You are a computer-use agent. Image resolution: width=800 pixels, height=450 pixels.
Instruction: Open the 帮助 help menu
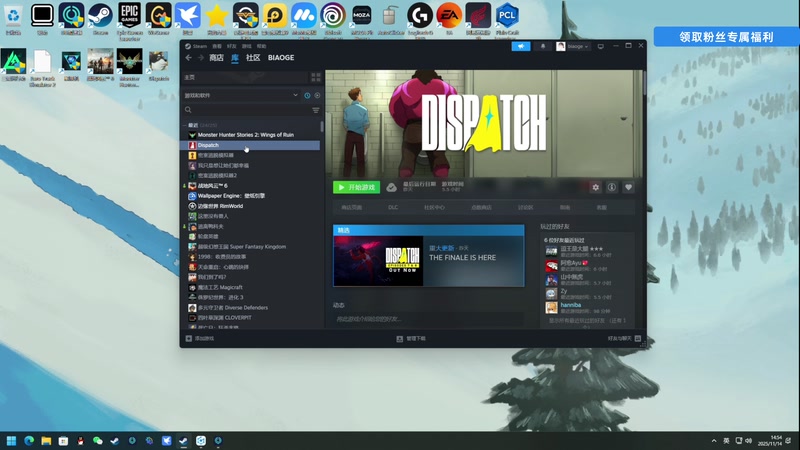coord(262,46)
